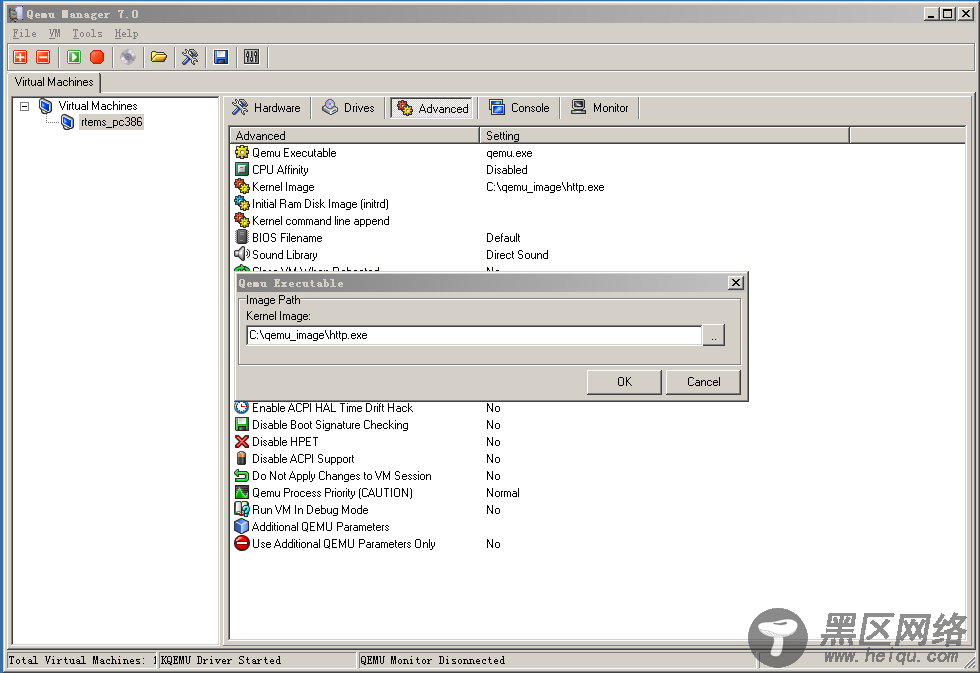Select the rtems_pc386 virtual machine

coord(111,122)
